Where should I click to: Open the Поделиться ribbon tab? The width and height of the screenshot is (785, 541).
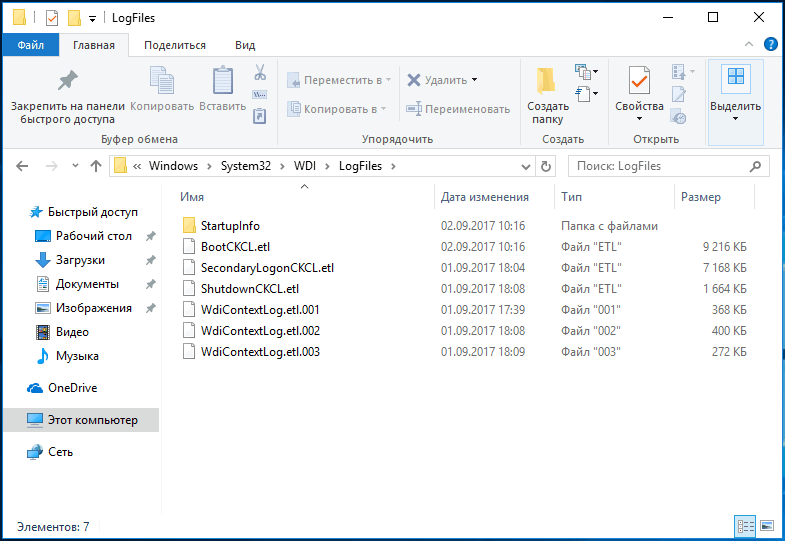(175, 45)
